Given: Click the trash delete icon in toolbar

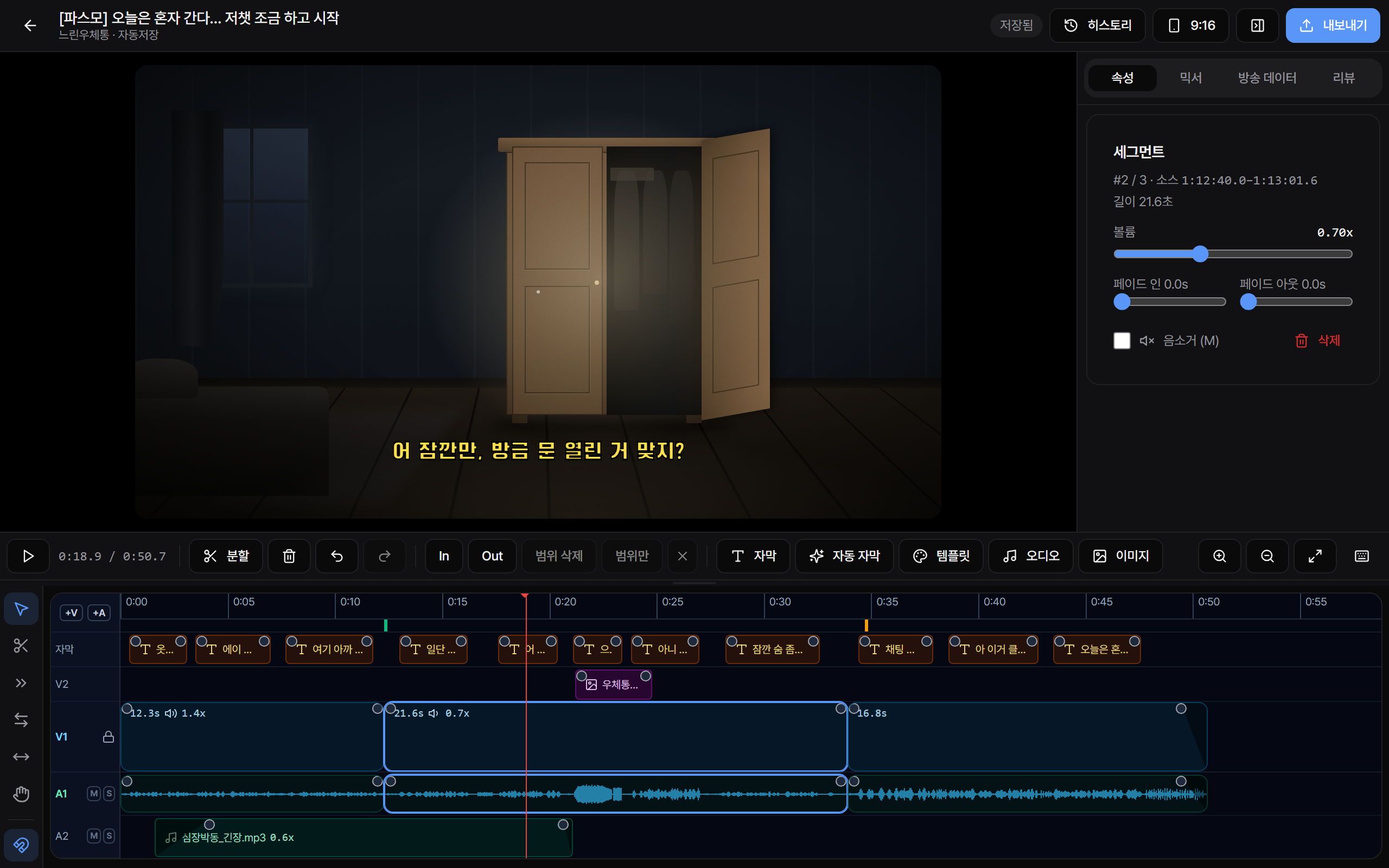Looking at the screenshot, I should tap(289, 556).
